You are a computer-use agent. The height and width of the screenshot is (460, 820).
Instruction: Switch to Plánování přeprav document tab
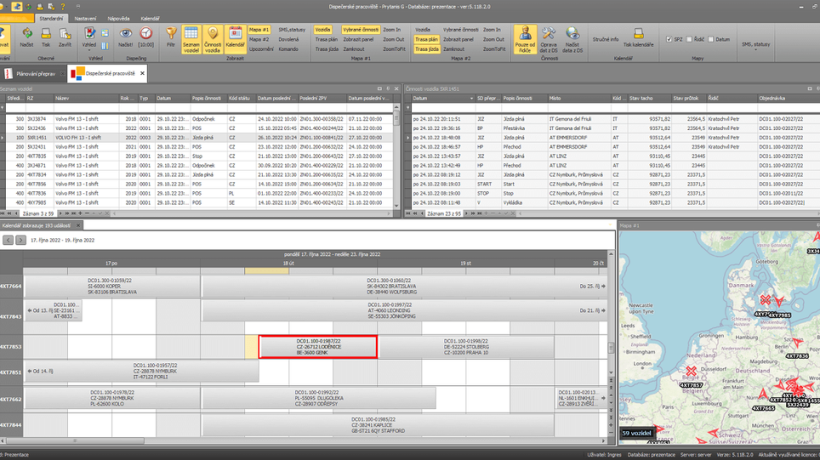pos(32,74)
